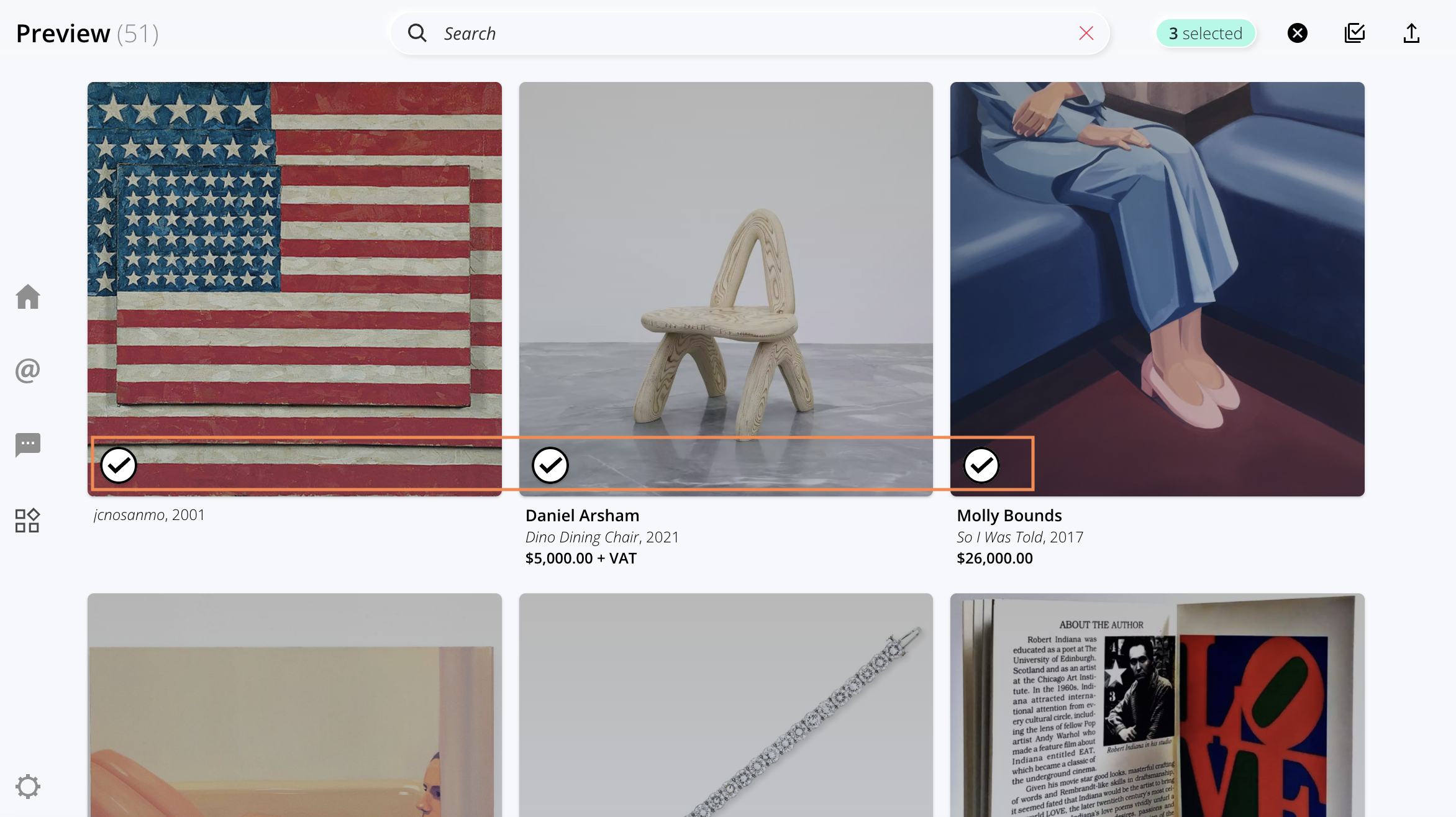Deselect the Molly Bounds artwork checkmark
Image resolution: width=1456 pixels, height=817 pixels.
[x=981, y=465]
